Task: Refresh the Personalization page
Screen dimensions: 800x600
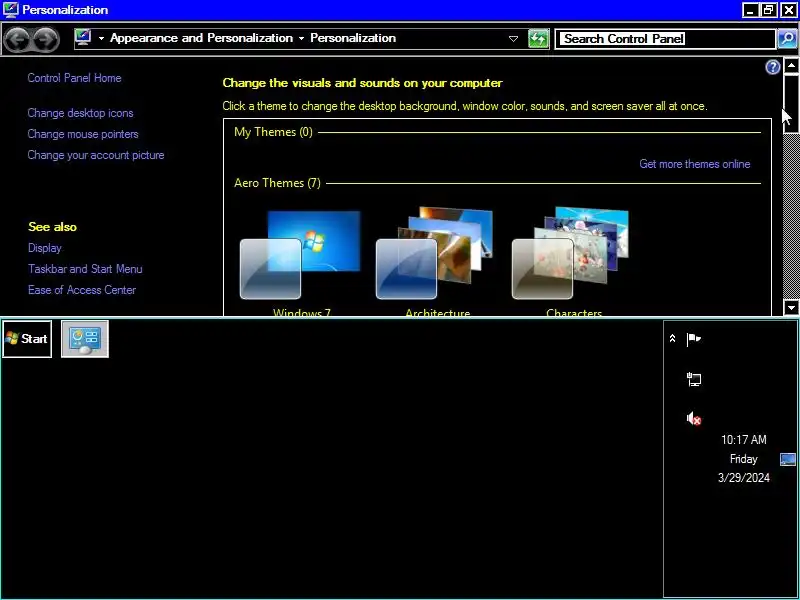Action: tap(538, 39)
